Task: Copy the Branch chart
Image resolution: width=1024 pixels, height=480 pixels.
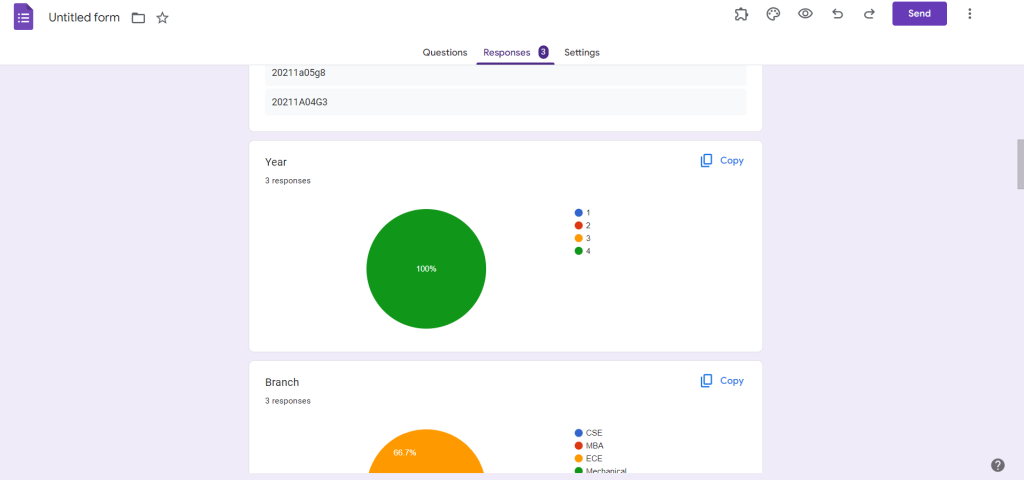Action: (x=722, y=381)
